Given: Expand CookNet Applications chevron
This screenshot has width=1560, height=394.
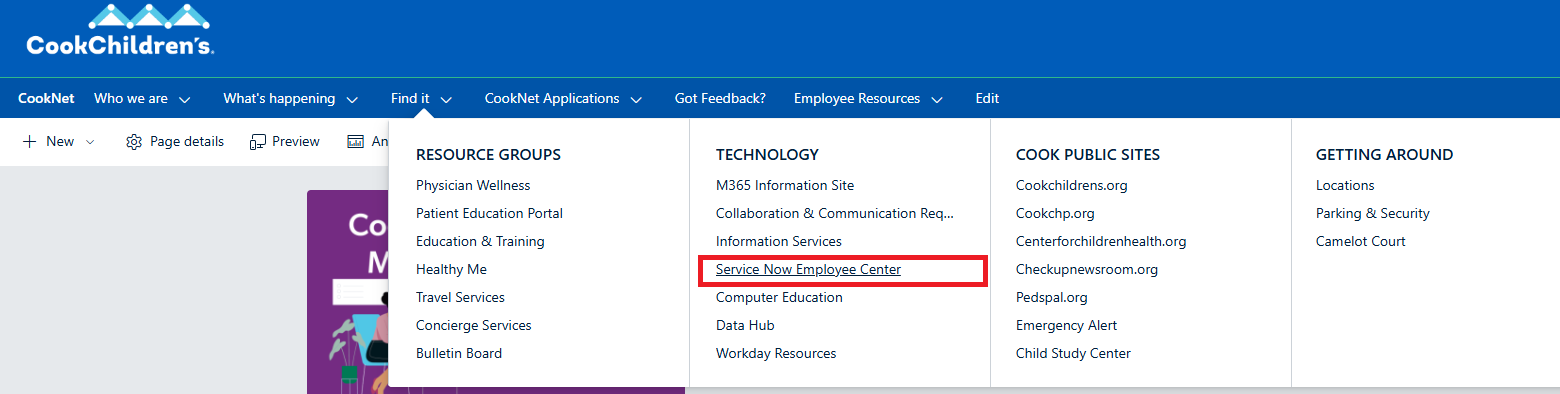Looking at the screenshot, I should click(636, 99).
